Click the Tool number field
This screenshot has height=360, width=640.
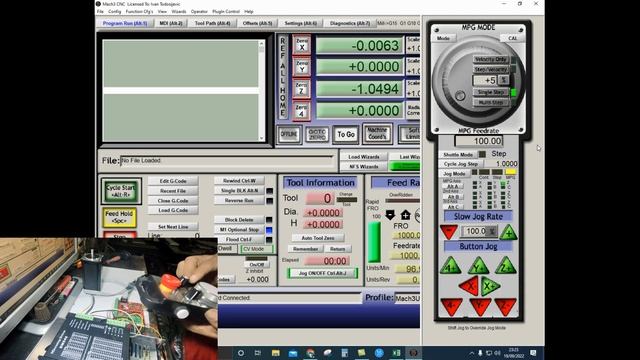tap(320, 198)
